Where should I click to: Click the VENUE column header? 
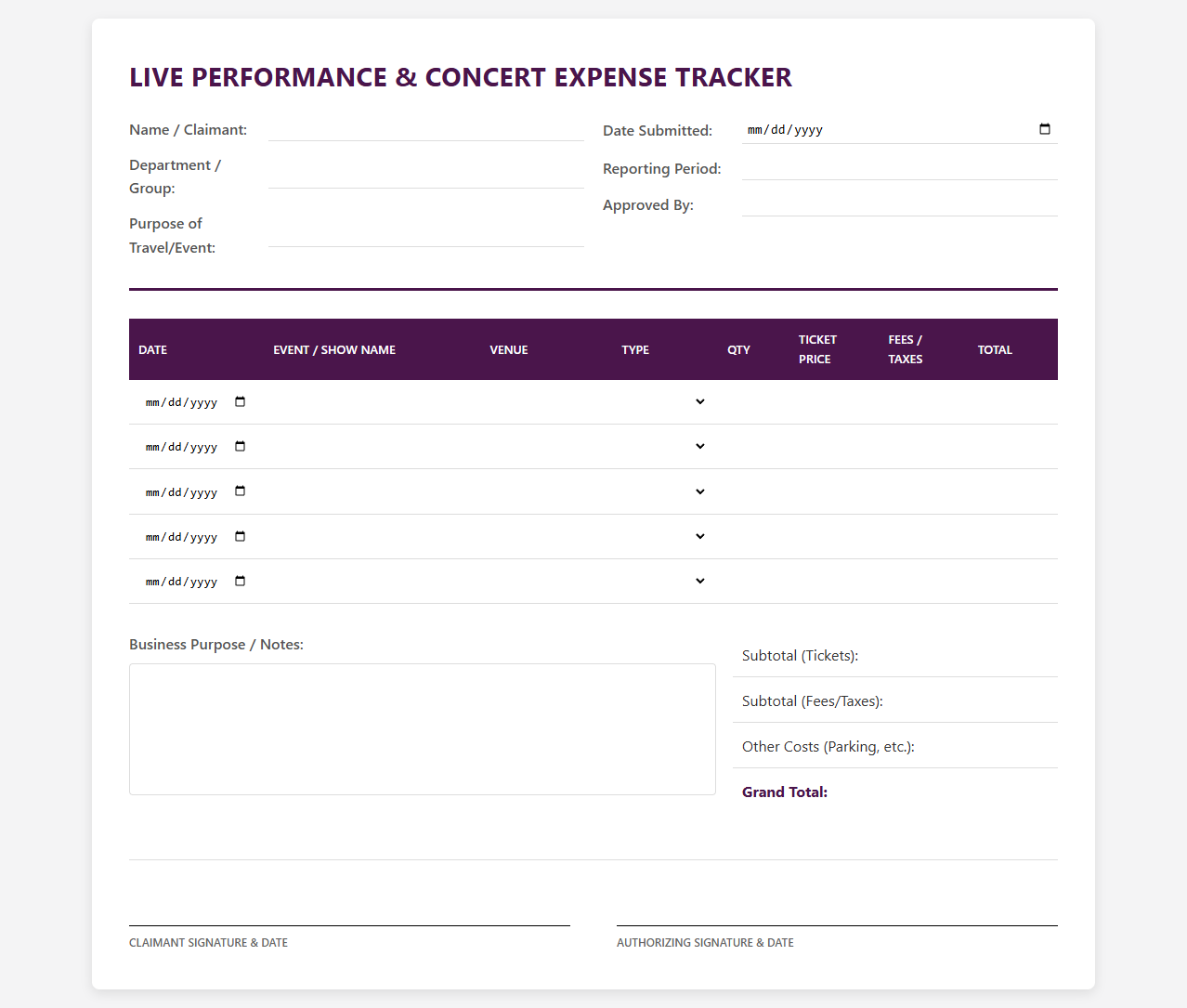click(x=509, y=350)
